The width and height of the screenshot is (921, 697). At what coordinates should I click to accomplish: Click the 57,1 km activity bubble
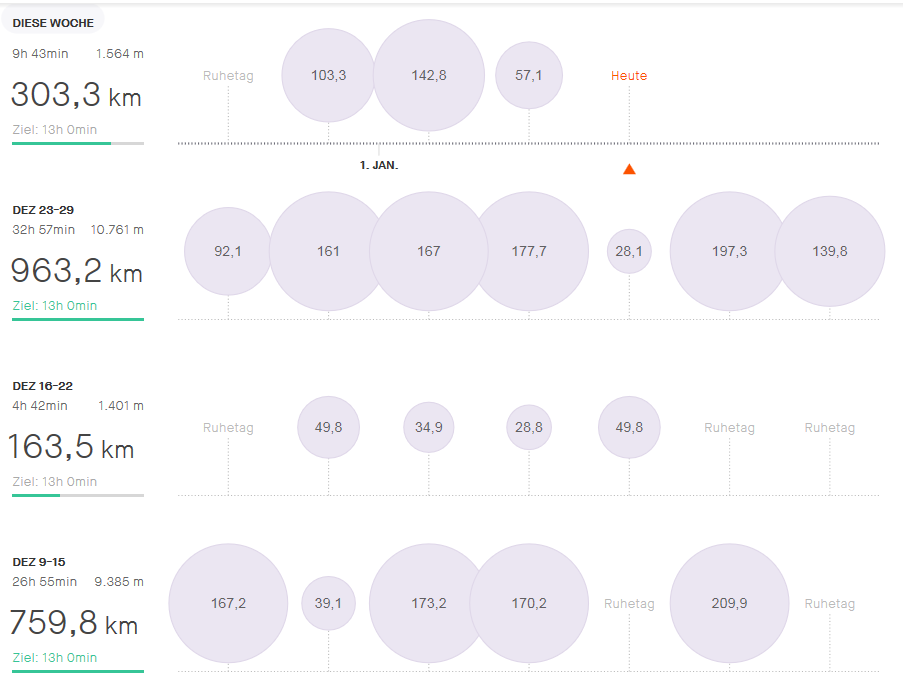pyautogui.click(x=529, y=75)
